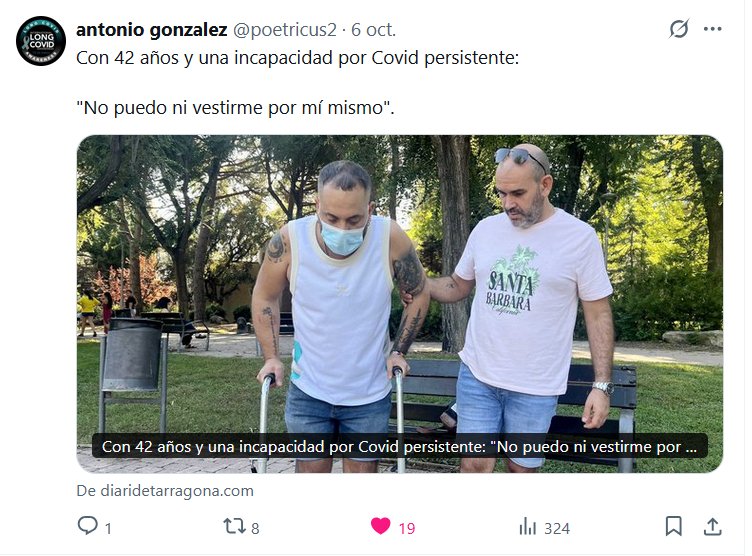Open antonio gonzalez profile name
This screenshot has height=556, width=752.
point(152,30)
